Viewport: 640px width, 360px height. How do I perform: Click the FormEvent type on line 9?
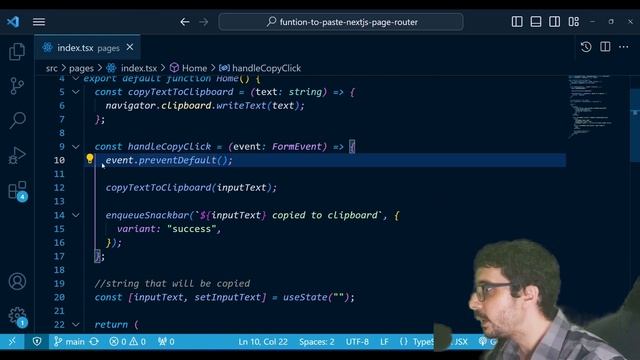297,147
